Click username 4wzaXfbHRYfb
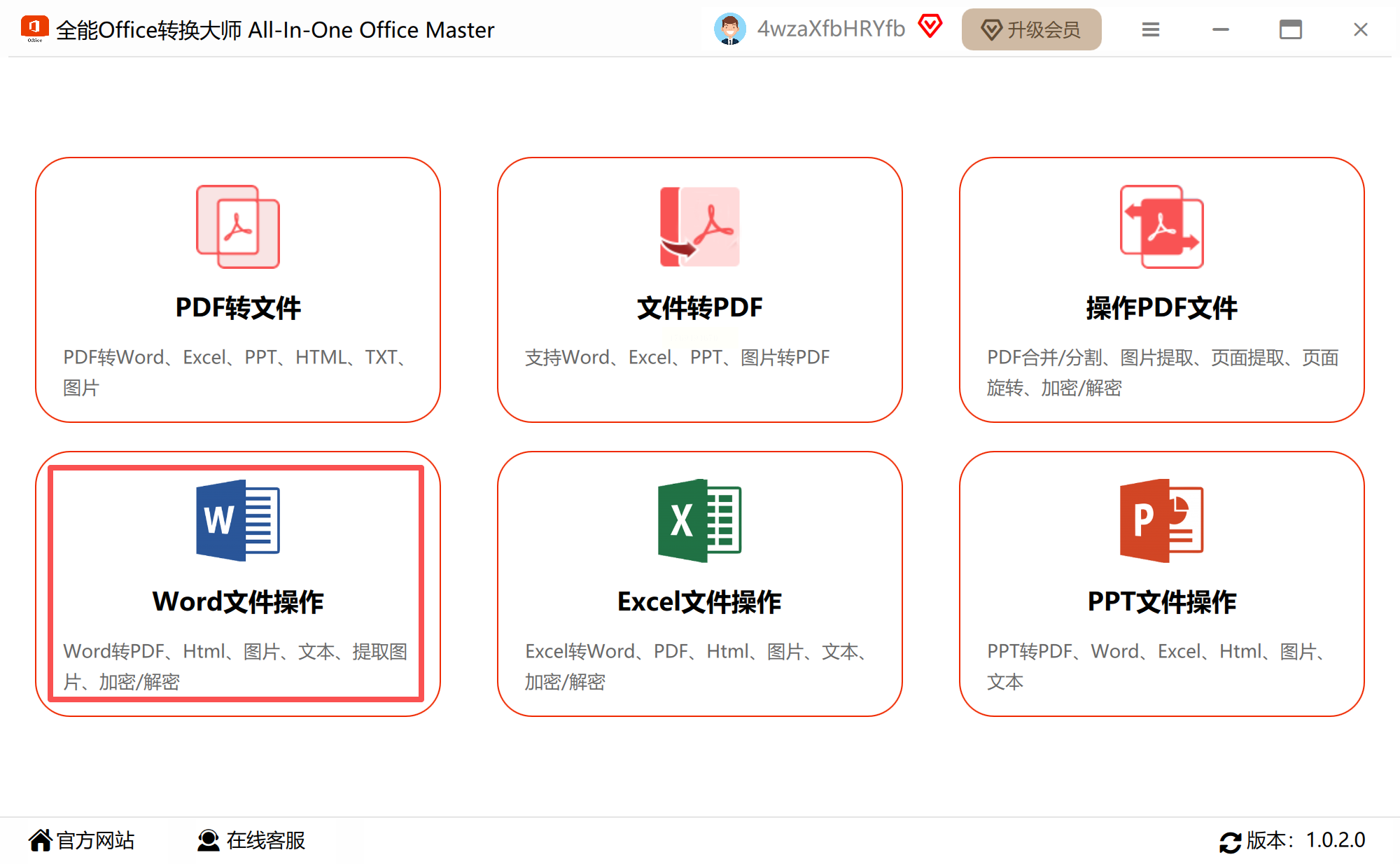 click(831, 29)
